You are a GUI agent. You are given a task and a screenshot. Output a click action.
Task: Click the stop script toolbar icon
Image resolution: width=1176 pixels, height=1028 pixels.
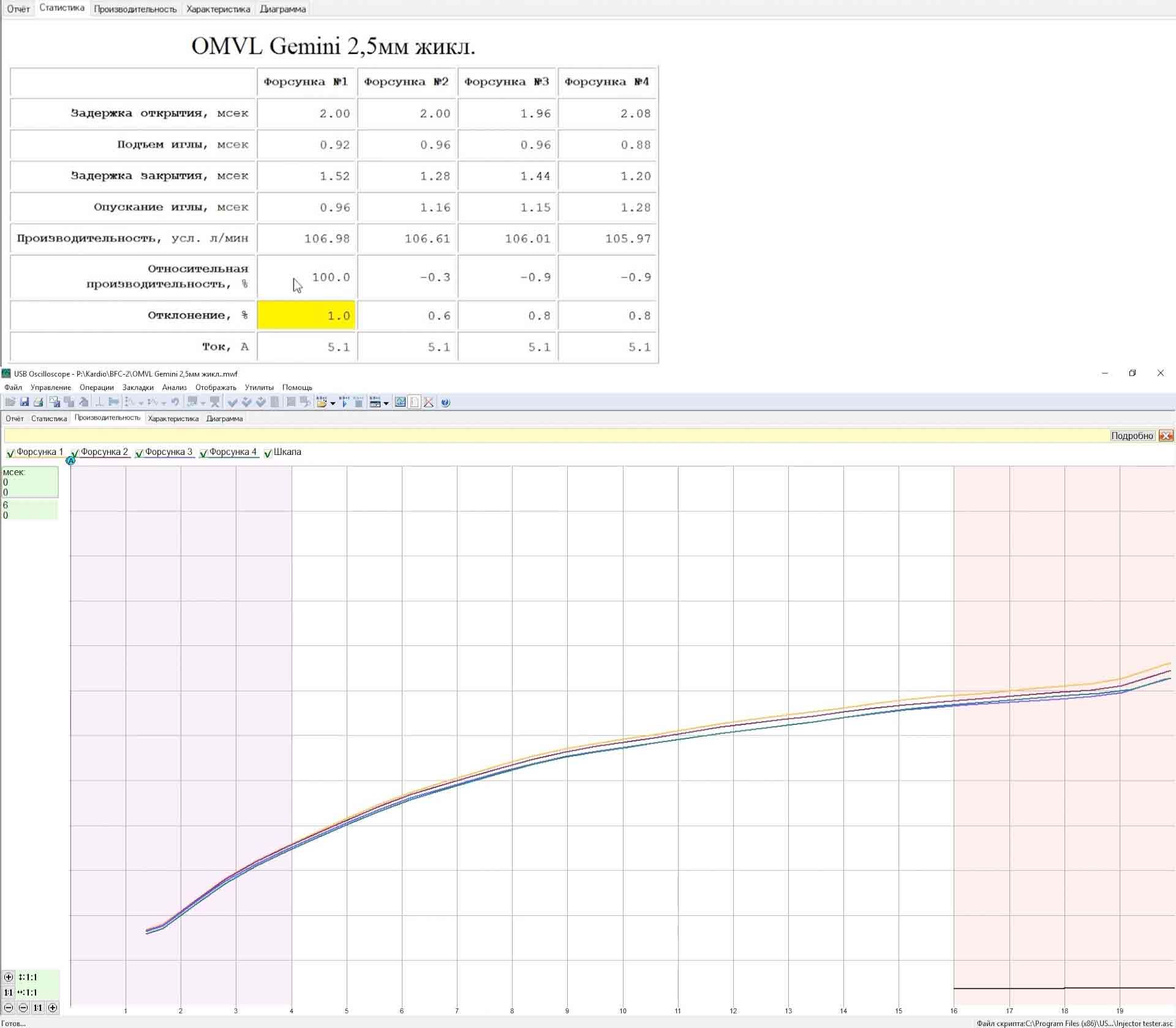(x=358, y=402)
